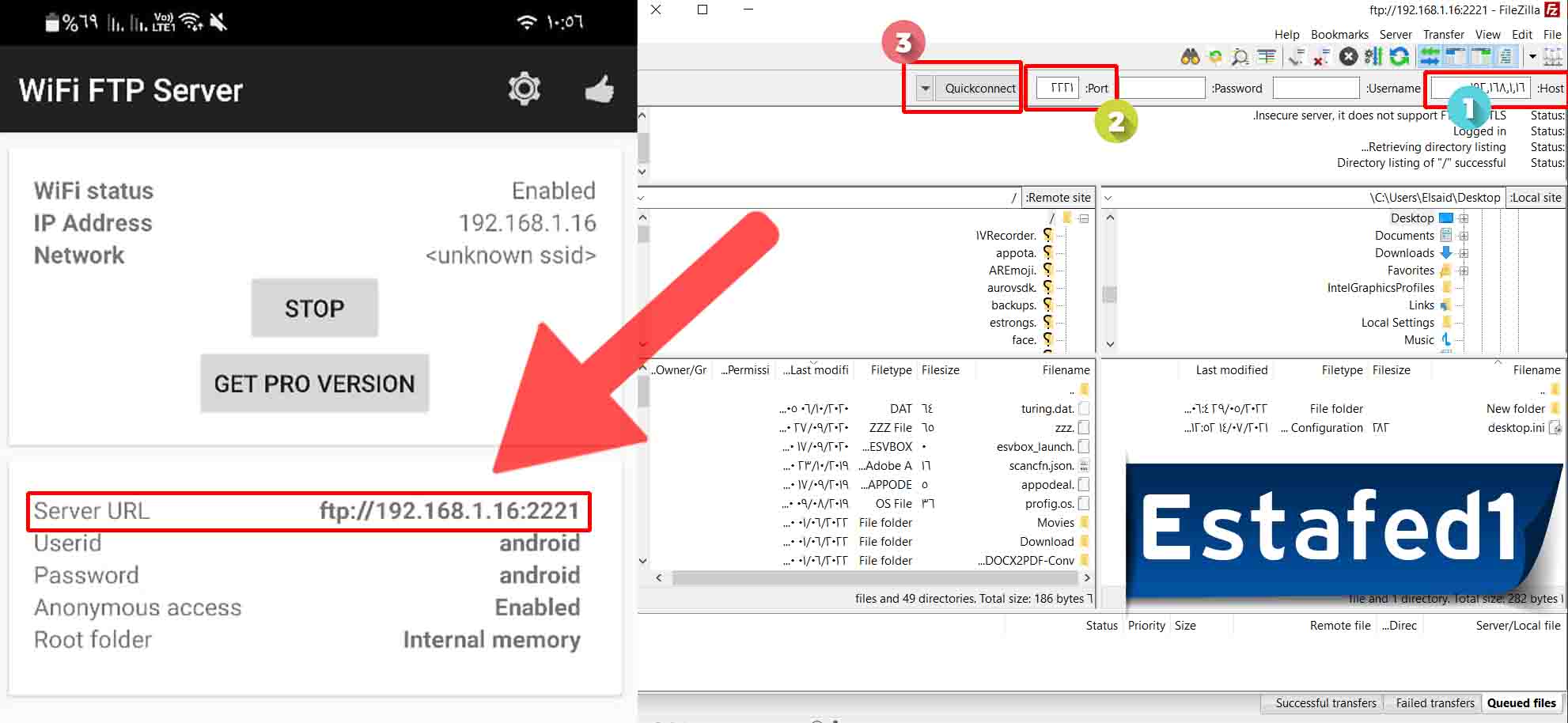Click the Username input field

pos(1315,89)
